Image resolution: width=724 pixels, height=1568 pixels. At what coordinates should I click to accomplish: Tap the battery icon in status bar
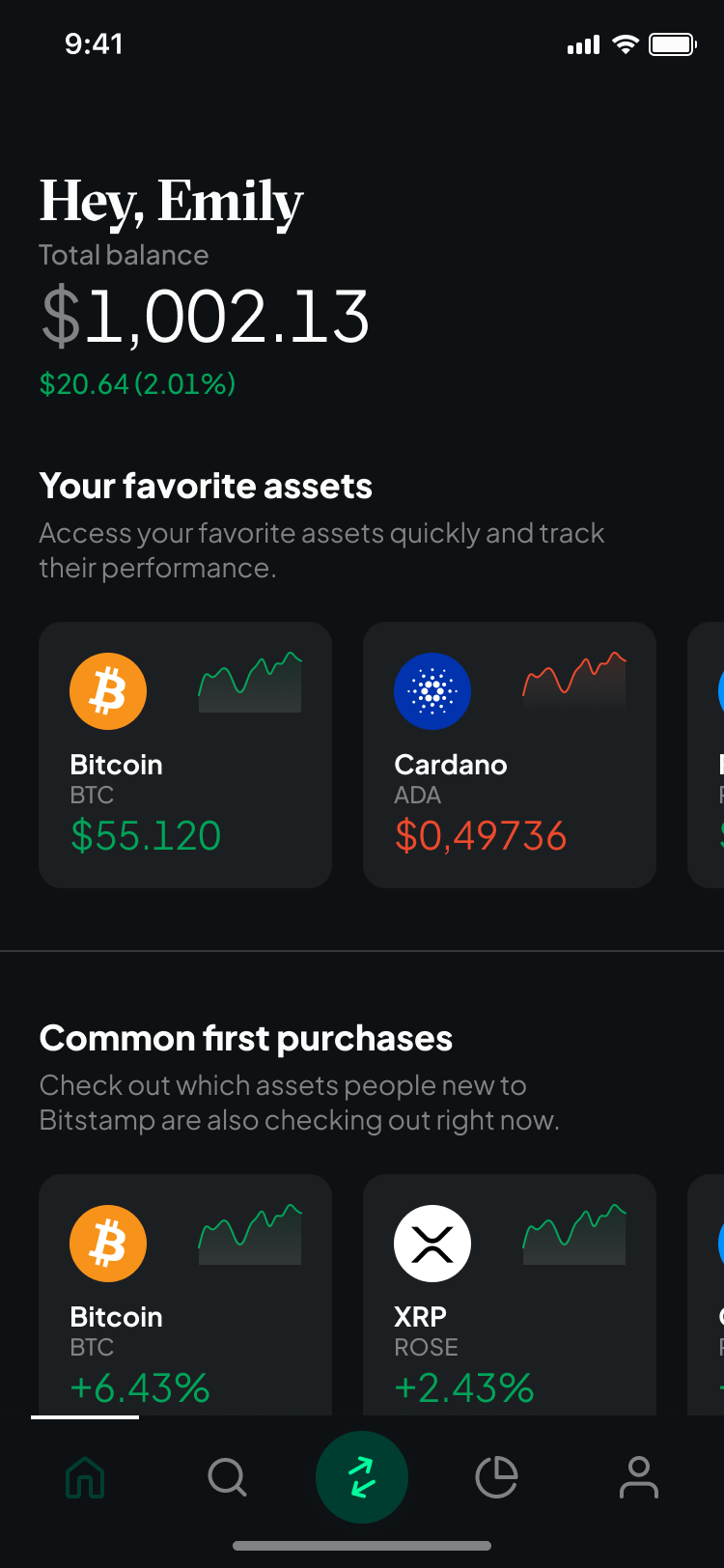pos(672,44)
